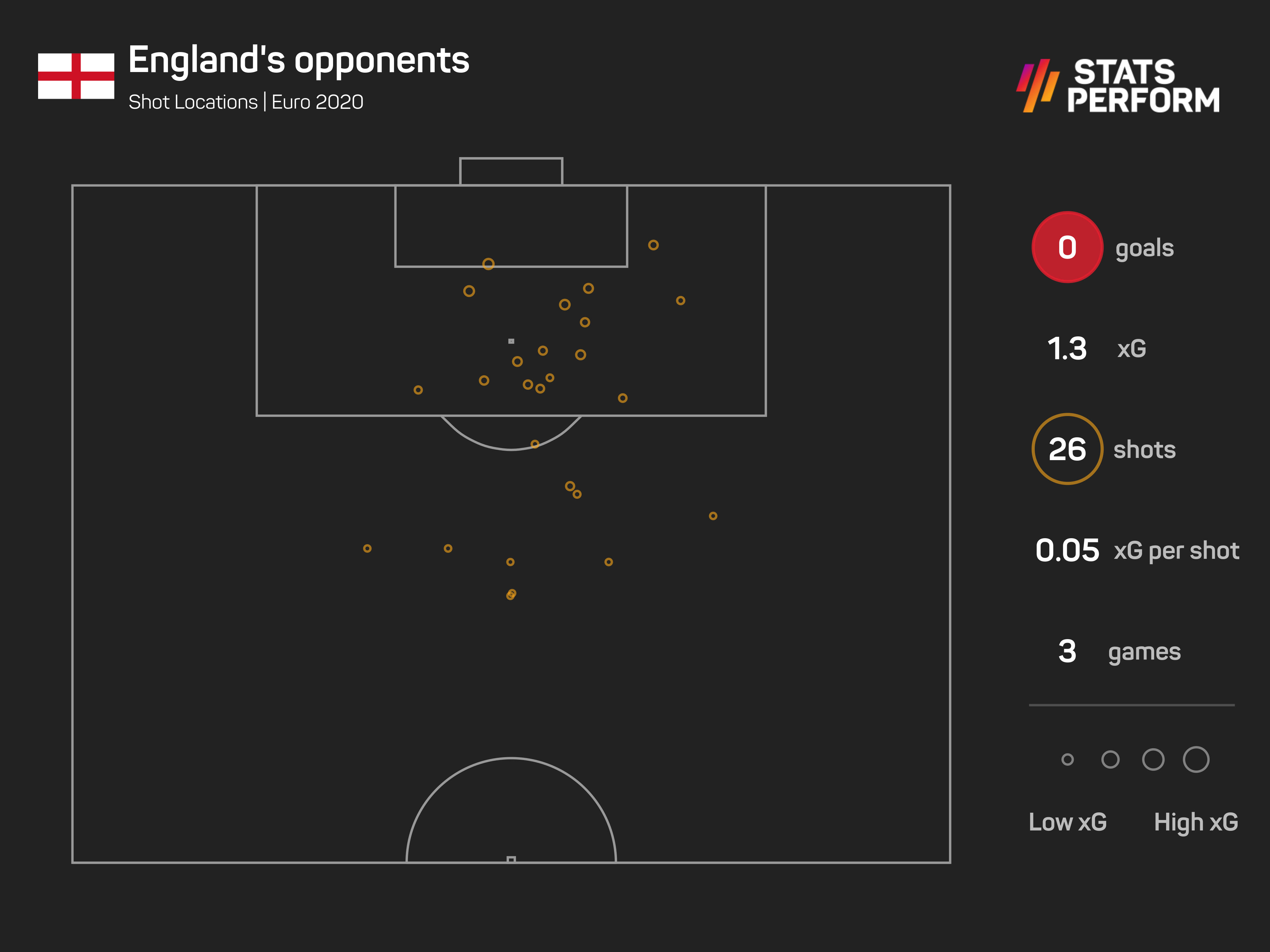The height and width of the screenshot is (952, 1270).
Task: Click the 0.05 xG per shot figure
Action: pyautogui.click(x=1067, y=550)
